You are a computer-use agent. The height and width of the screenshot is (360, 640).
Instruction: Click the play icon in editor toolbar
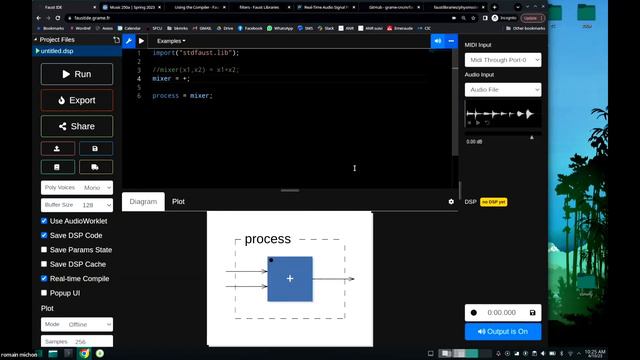click(x=141, y=41)
